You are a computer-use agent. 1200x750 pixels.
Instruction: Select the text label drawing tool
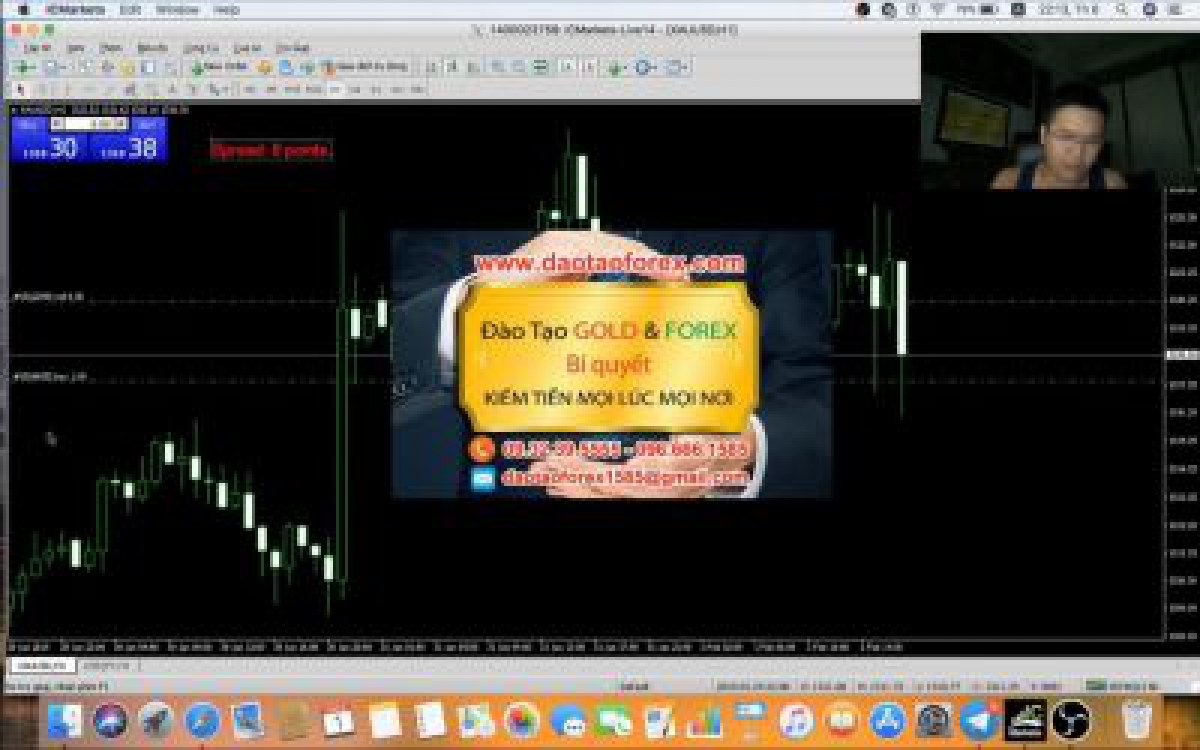pyautogui.click(x=194, y=89)
